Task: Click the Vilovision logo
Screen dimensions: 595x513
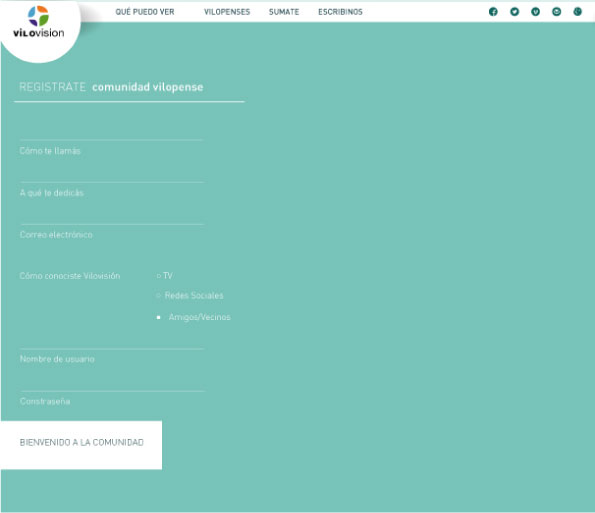Action: pyautogui.click(x=39, y=23)
